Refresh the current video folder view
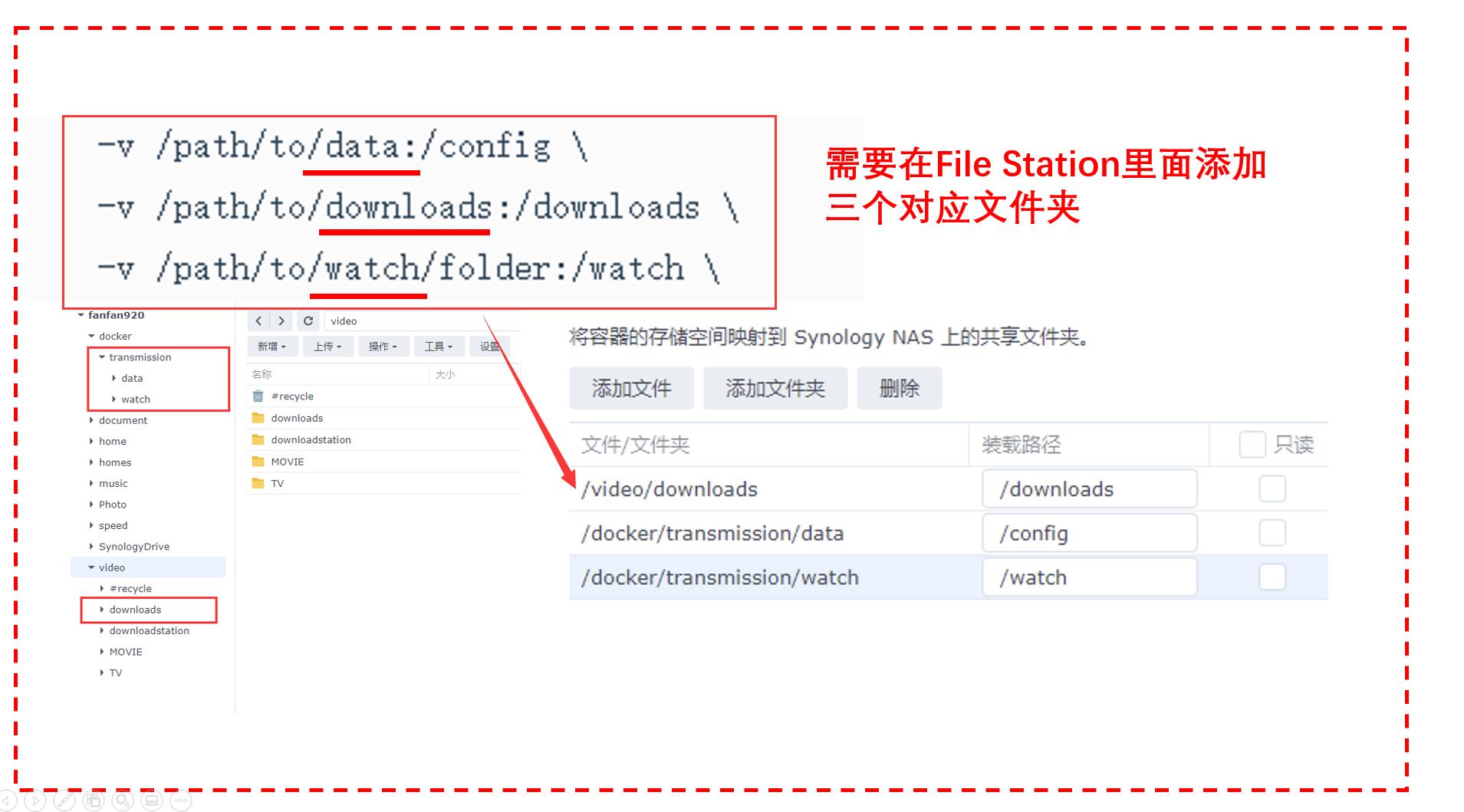The width and height of the screenshot is (1464, 812). click(x=308, y=321)
